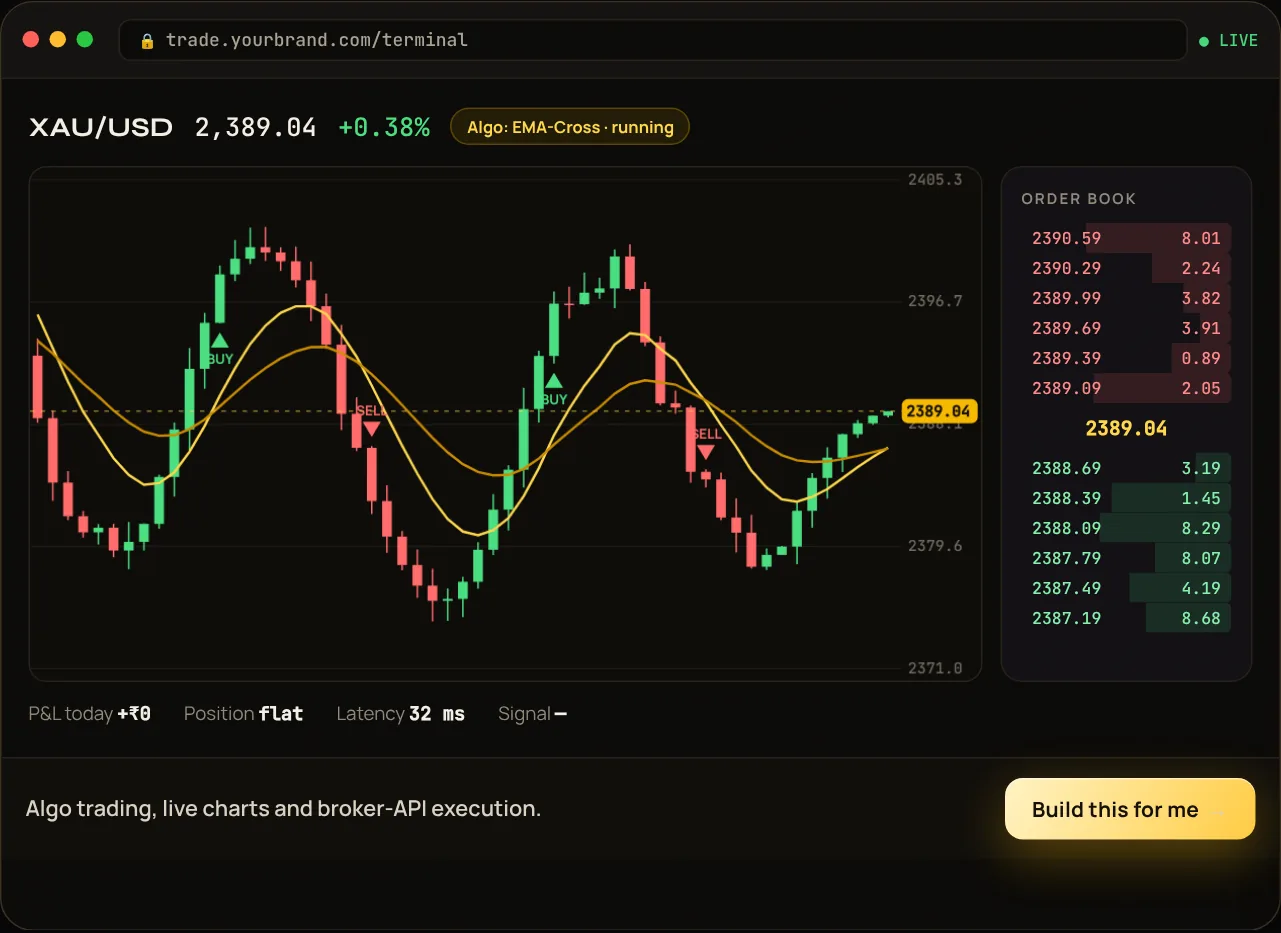Viewport: 1281px width, 933px height.
Task: Select bid row 2388.39
Action: click(1126, 498)
